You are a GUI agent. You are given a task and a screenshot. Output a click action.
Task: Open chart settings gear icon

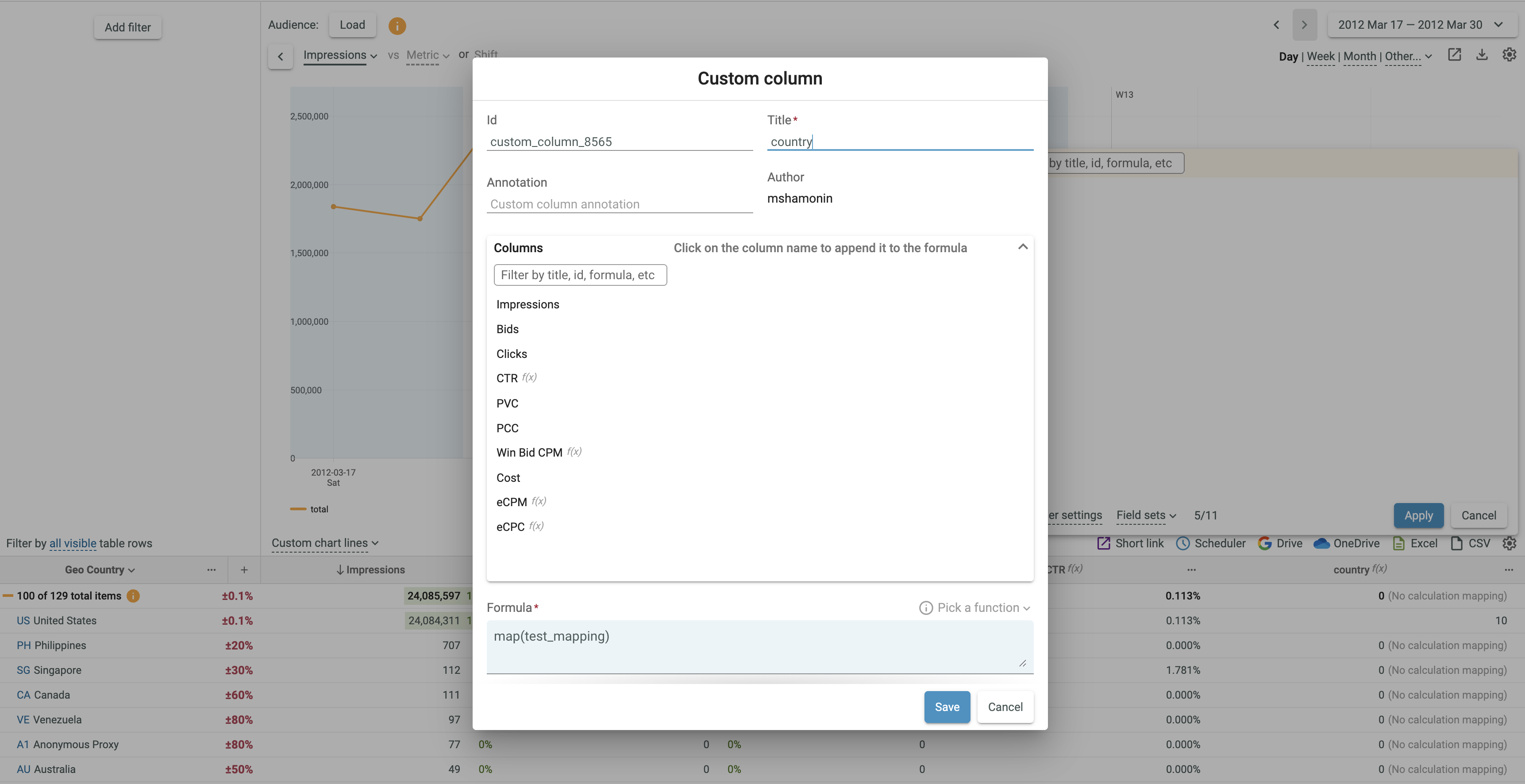click(1509, 55)
